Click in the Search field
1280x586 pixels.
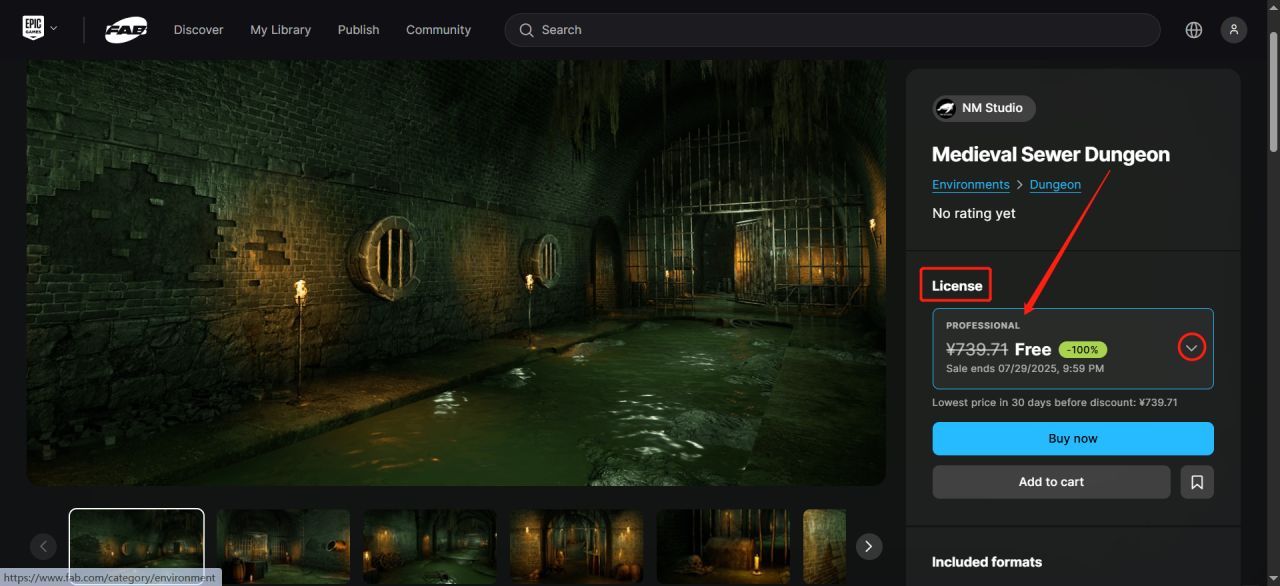pyautogui.click(x=832, y=30)
